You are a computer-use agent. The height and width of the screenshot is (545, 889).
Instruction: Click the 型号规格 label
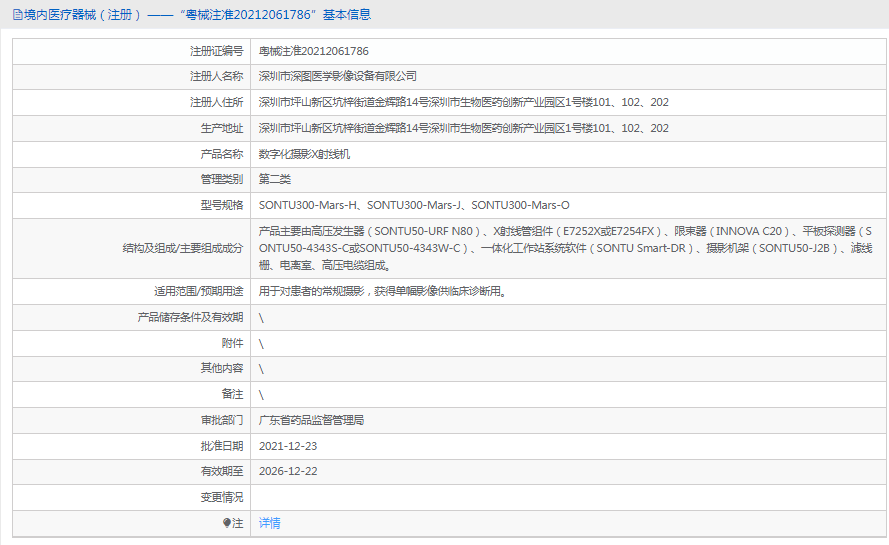click(222, 205)
